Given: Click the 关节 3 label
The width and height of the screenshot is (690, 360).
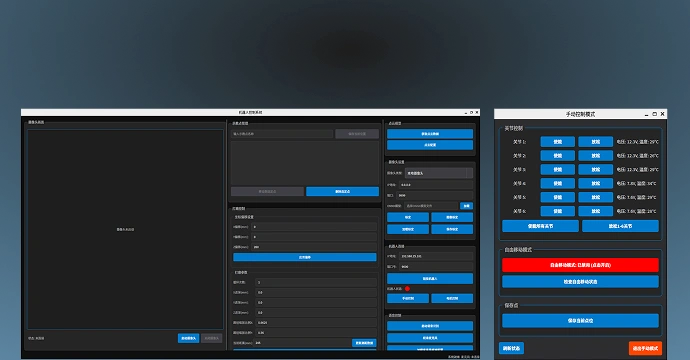Looking at the screenshot, I should (519, 169).
